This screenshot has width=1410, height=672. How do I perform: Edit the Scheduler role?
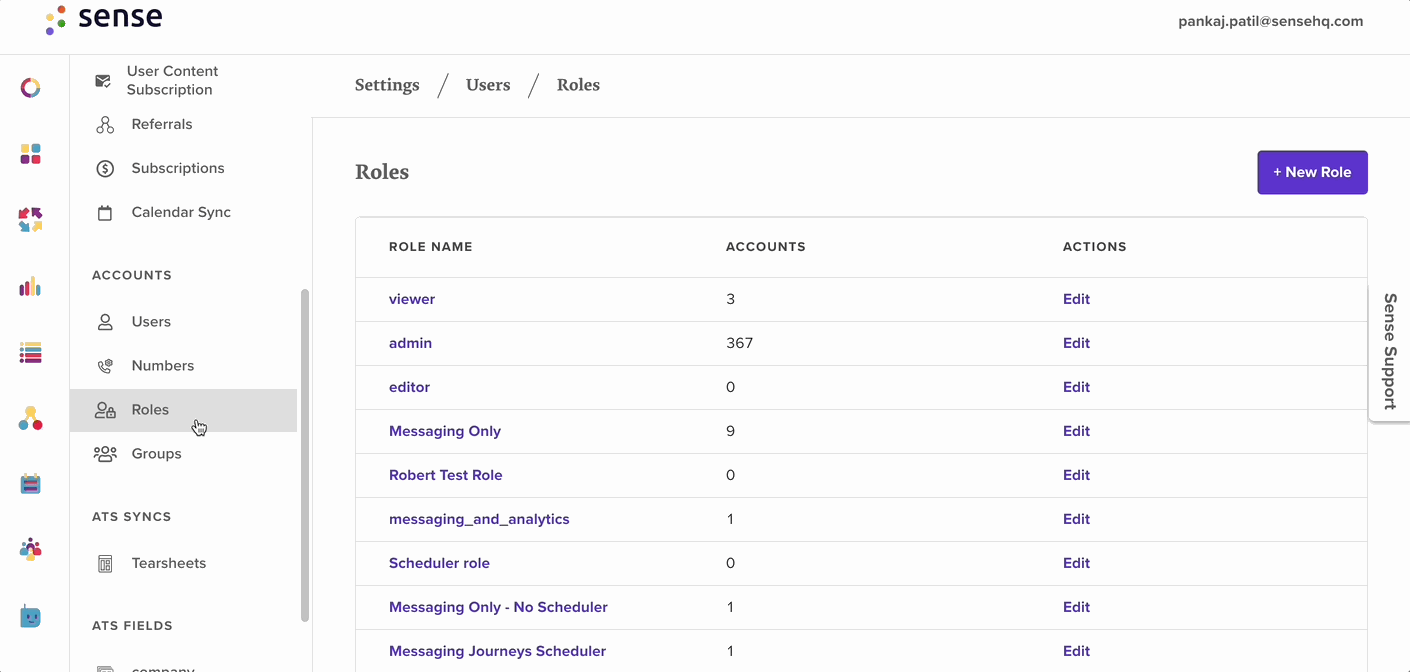(x=1076, y=563)
